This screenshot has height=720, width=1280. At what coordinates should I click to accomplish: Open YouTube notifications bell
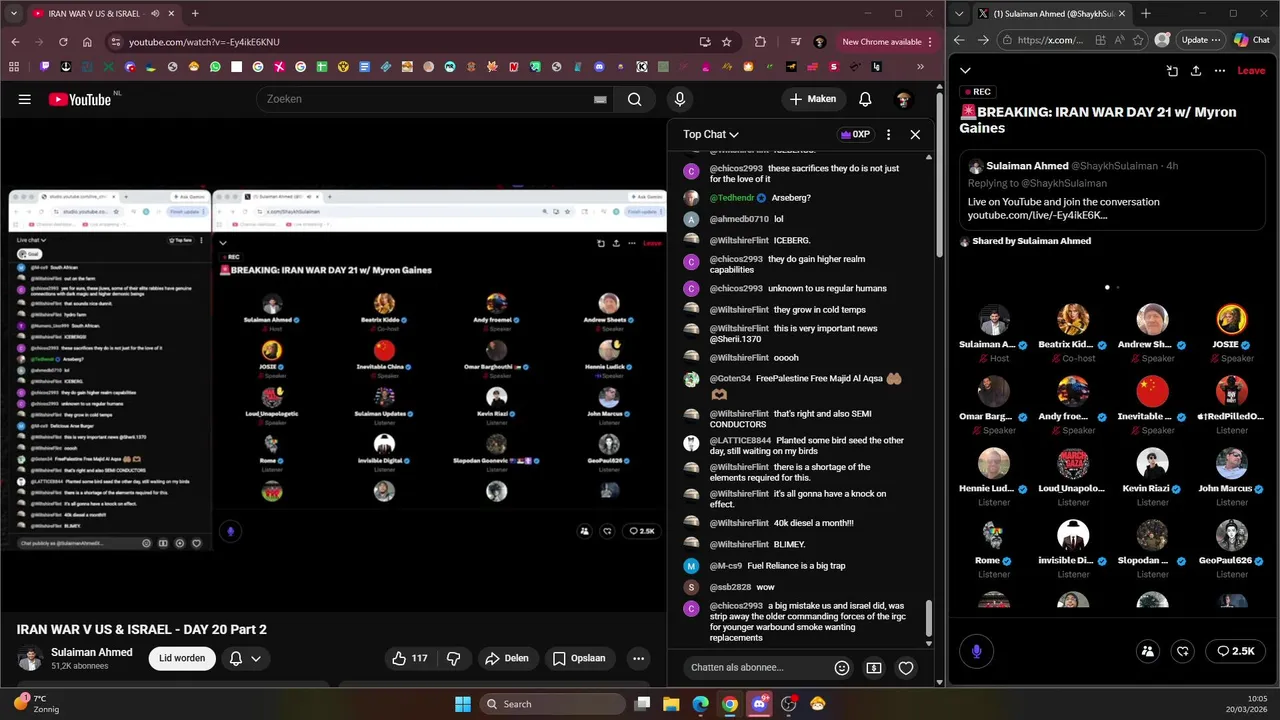865,99
